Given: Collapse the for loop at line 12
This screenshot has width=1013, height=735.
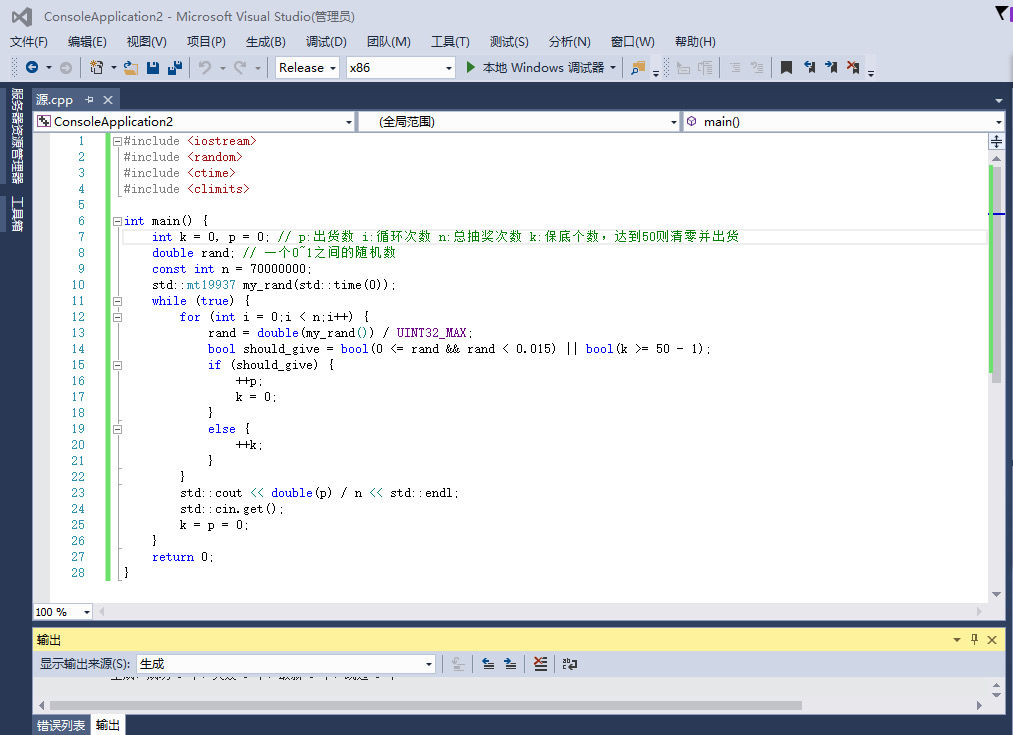Looking at the screenshot, I should click(118, 317).
